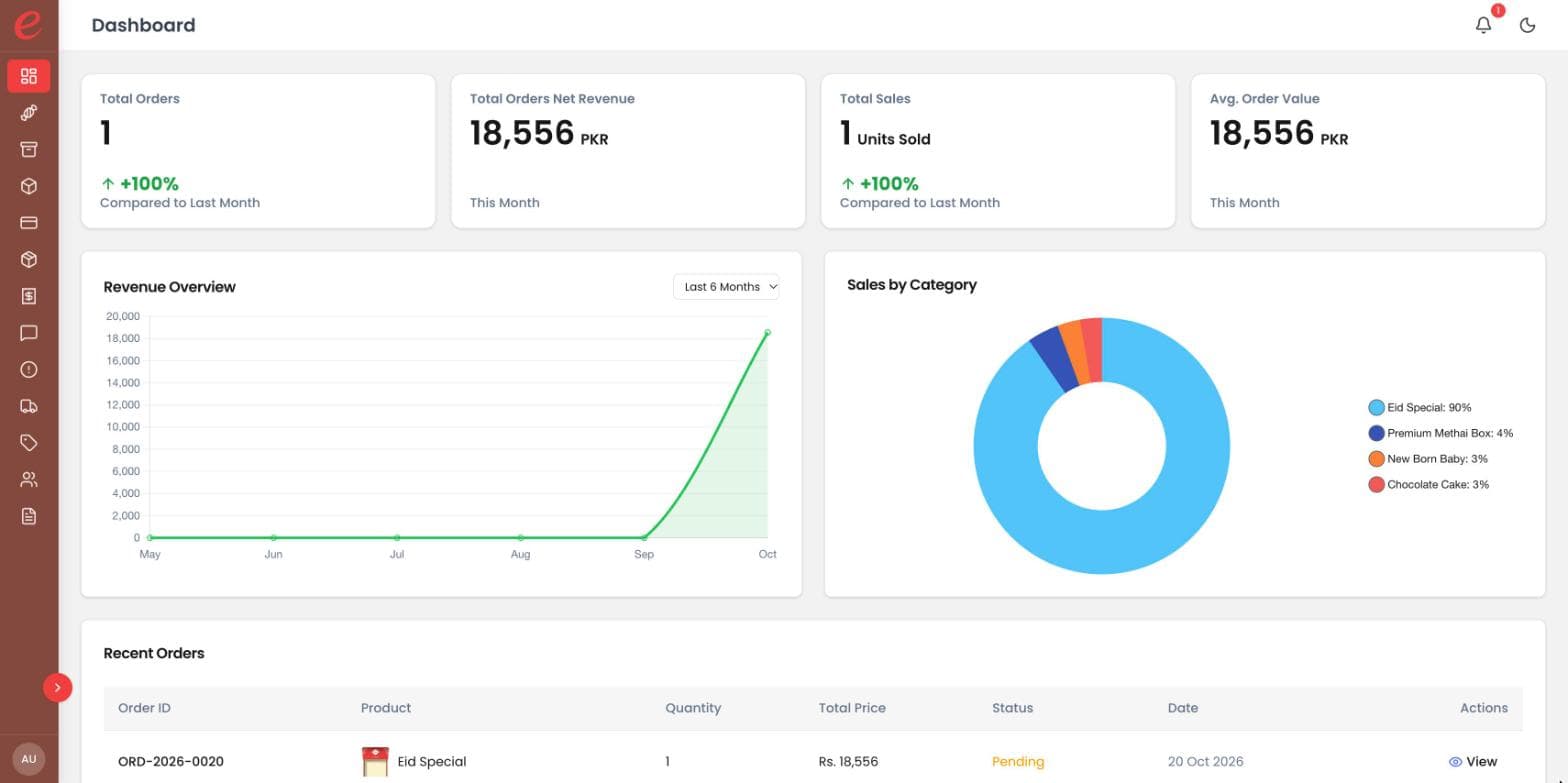Image resolution: width=1568 pixels, height=783 pixels.
Task: Click the date 20 Oct 2026
Action: pyautogui.click(x=1206, y=762)
